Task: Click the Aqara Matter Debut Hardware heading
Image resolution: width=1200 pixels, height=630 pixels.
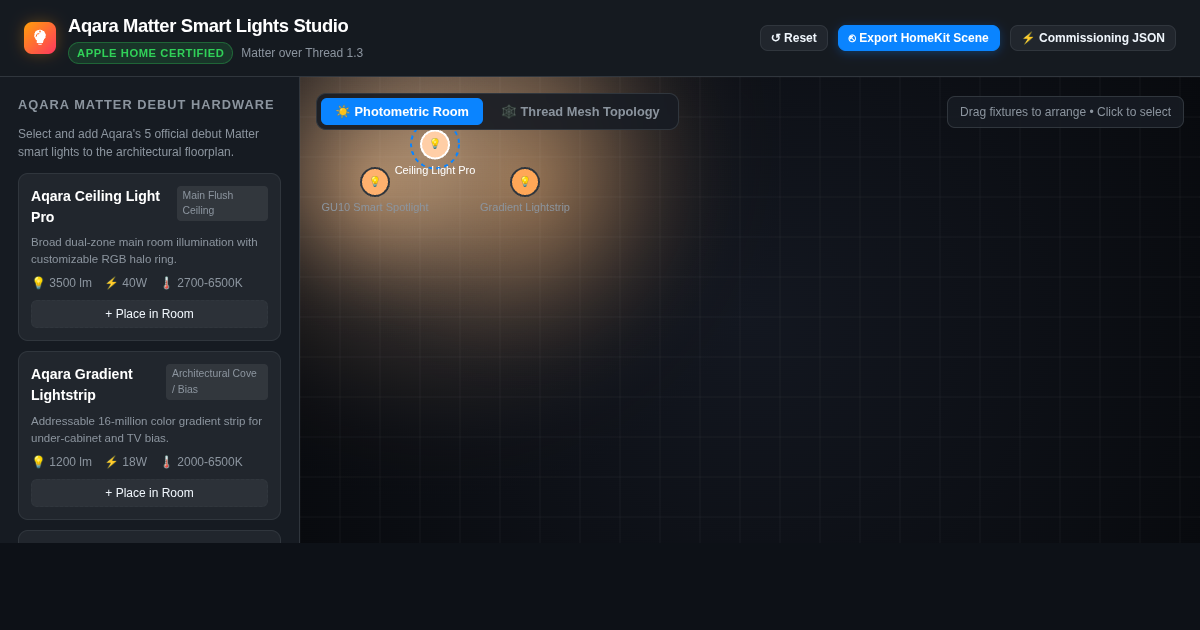Action: pyautogui.click(x=146, y=105)
